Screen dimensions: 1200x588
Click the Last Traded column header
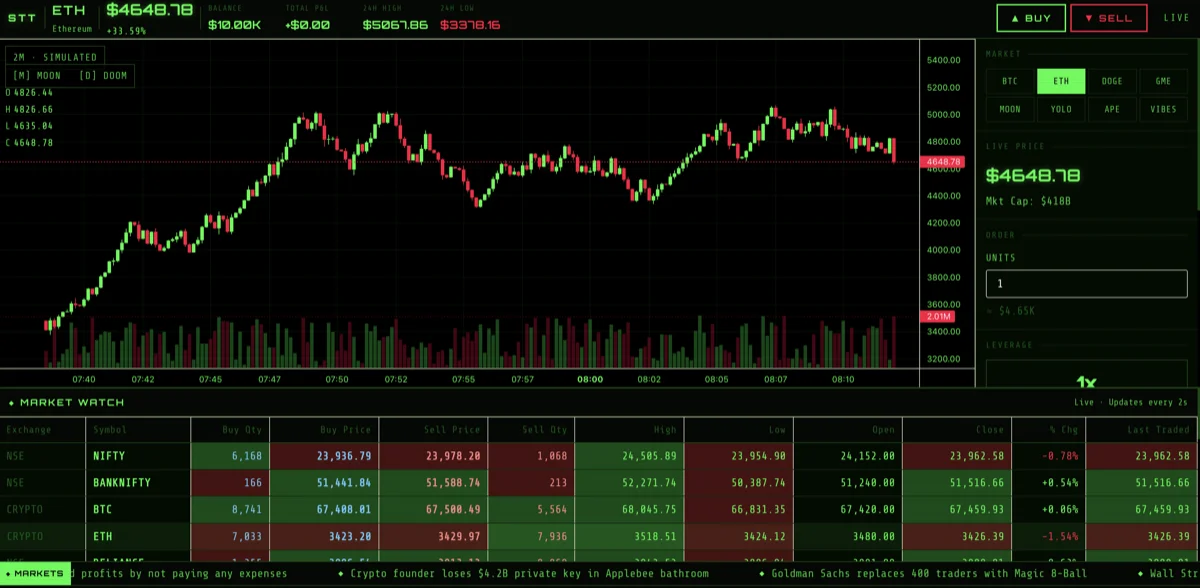(x=1142, y=430)
